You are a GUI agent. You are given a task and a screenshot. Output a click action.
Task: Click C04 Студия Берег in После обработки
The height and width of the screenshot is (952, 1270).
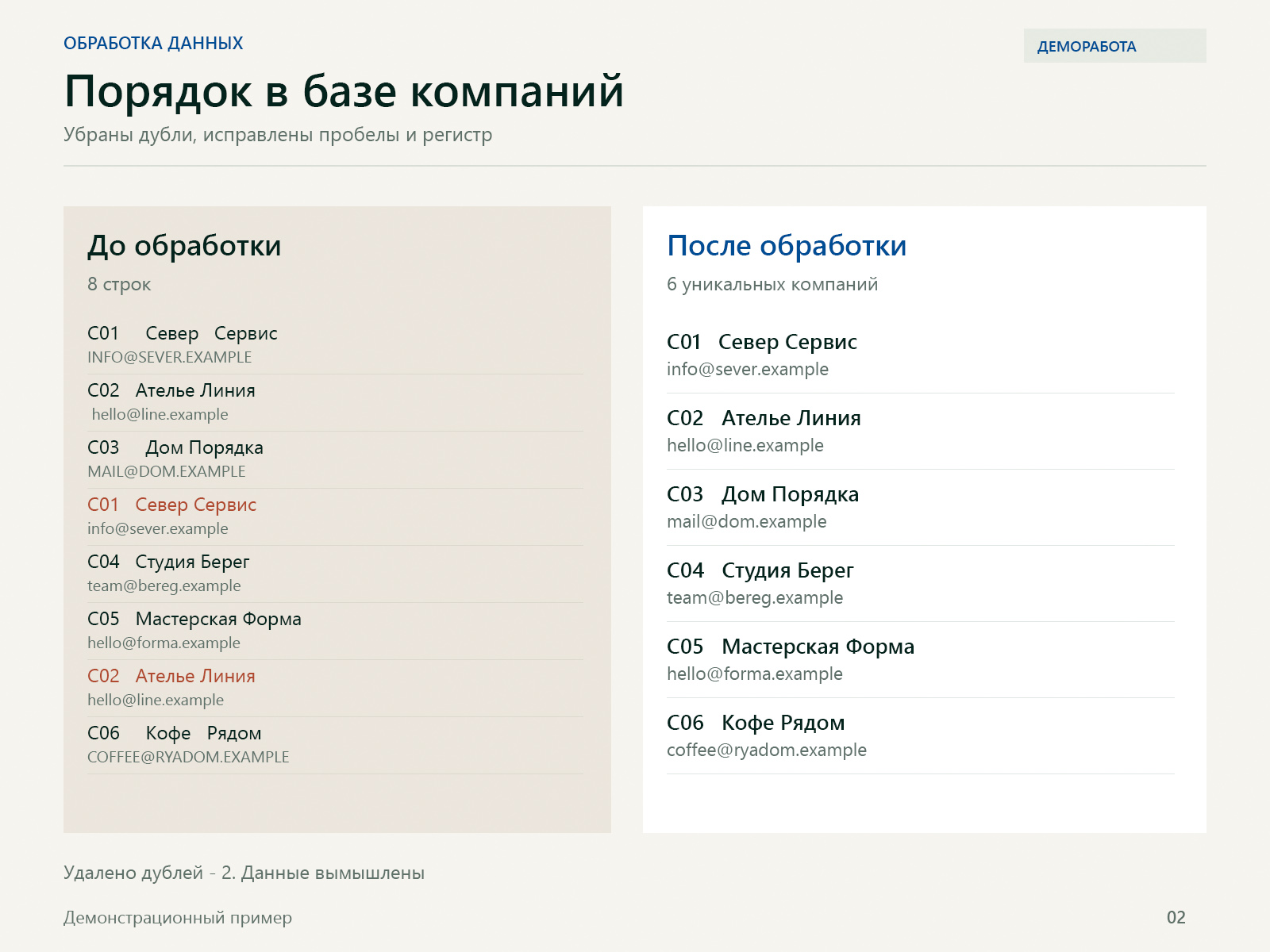(760, 570)
